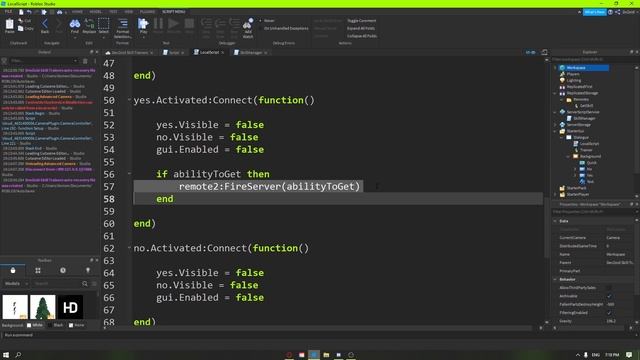
Task: Open Find with the binoculars icon
Action: pos(75,24)
